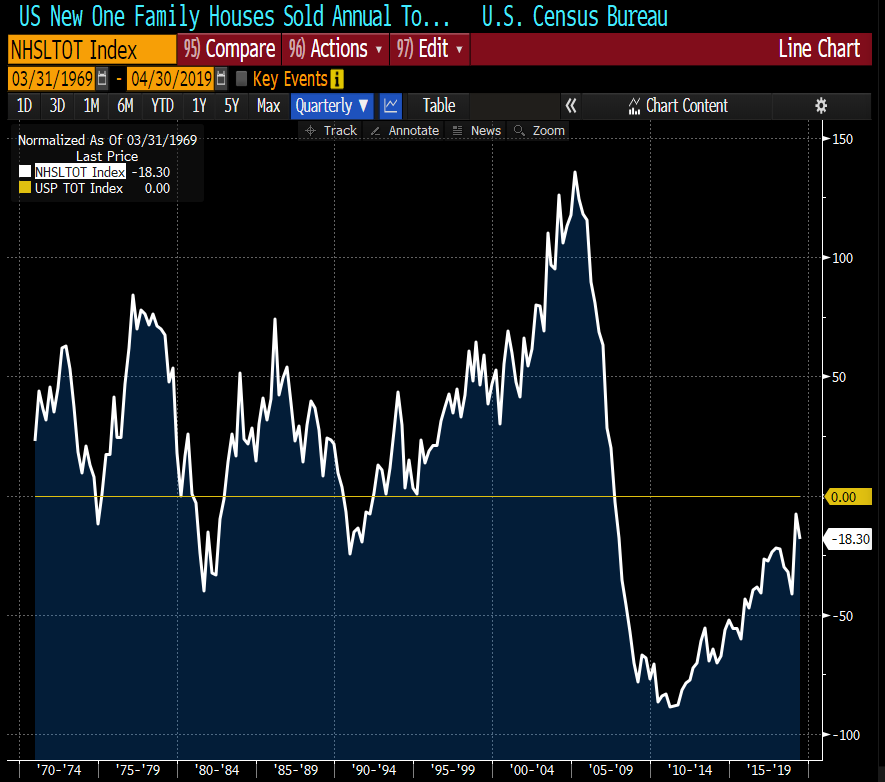The width and height of the screenshot is (885, 782).
Task: Select the line chart type icon
Action: 391,105
